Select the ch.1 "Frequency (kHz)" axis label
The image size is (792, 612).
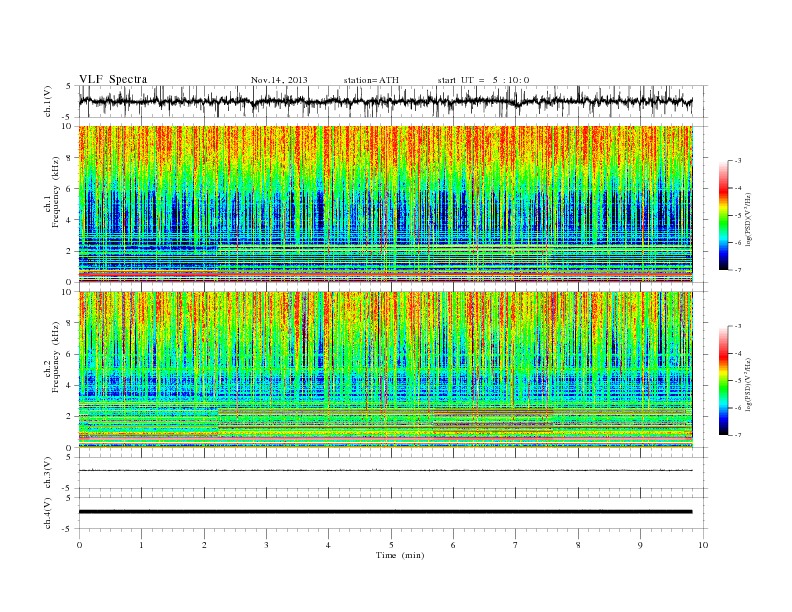55,192
